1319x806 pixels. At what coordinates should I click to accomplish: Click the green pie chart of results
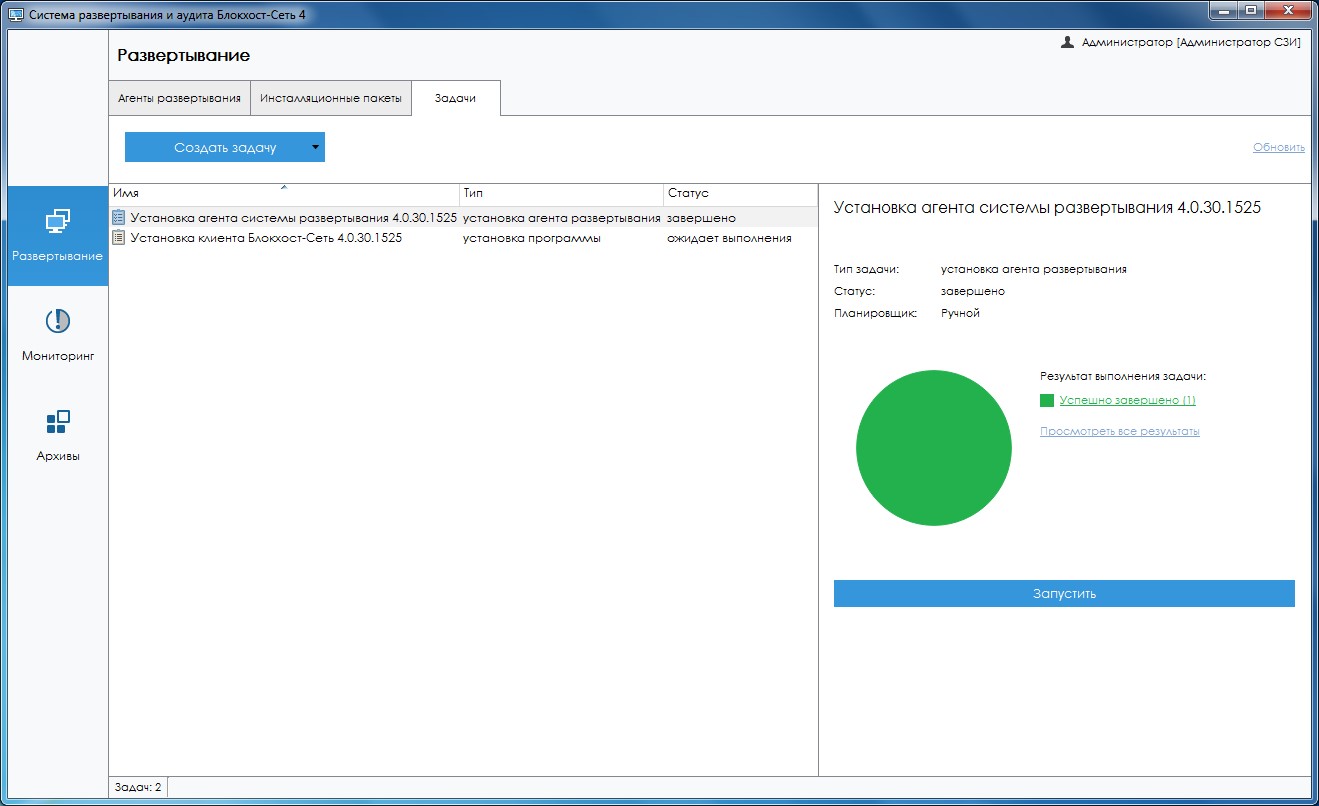coord(933,448)
